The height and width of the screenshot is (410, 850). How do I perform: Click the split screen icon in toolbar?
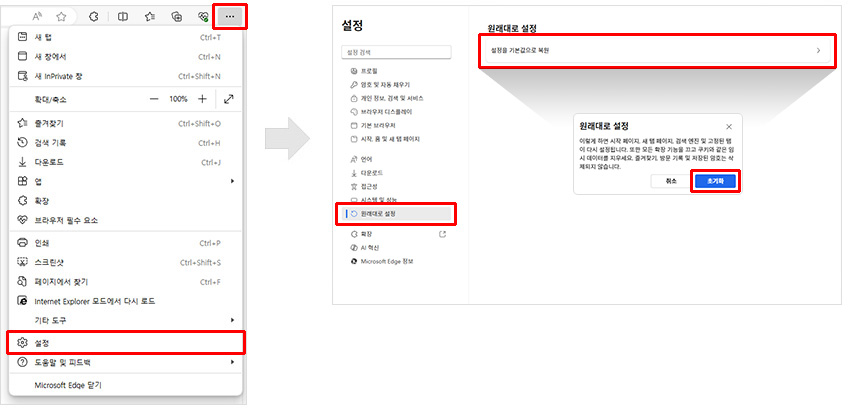(x=122, y=17)
